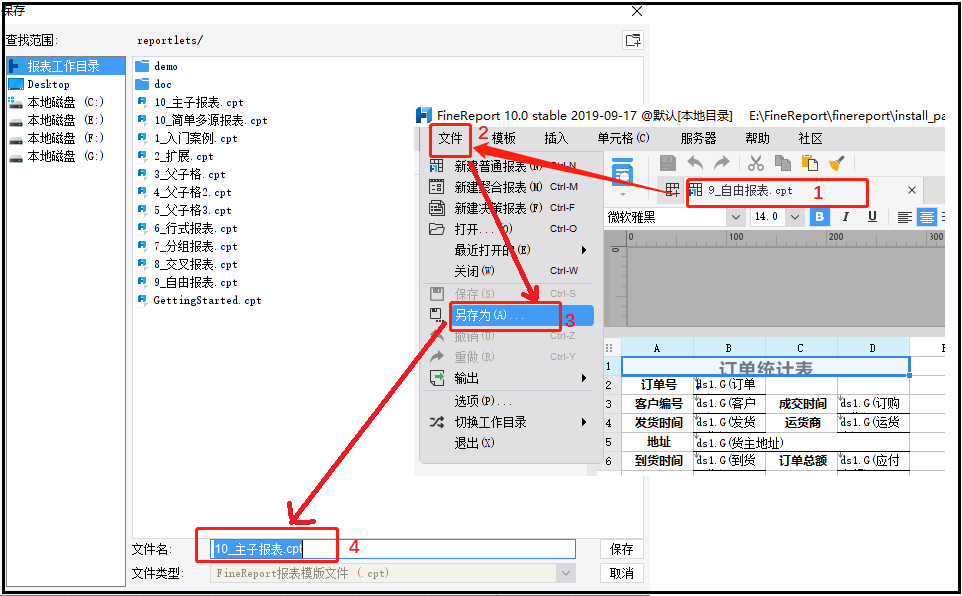
Task: Click the 订单总额 cell
Action: [801, 461]
